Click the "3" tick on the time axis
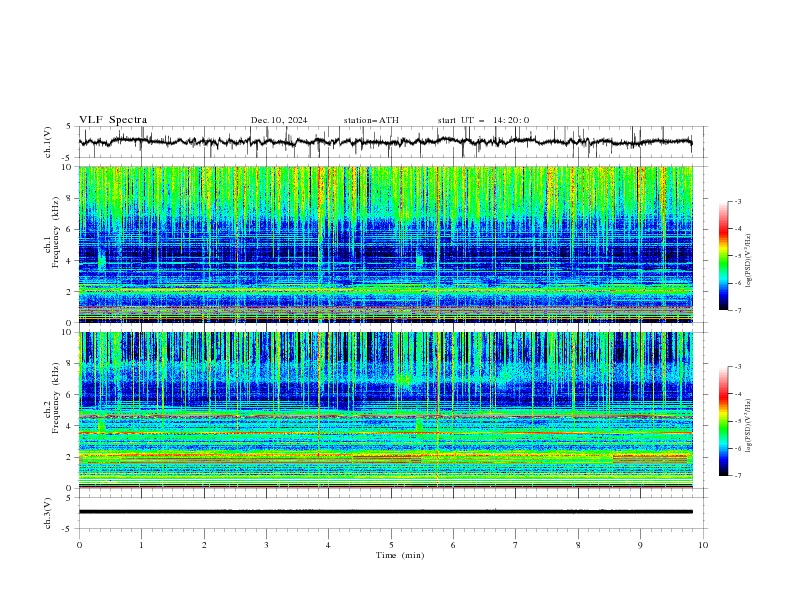The height and width of the screenshot is (612, 792). click(267, 545)
